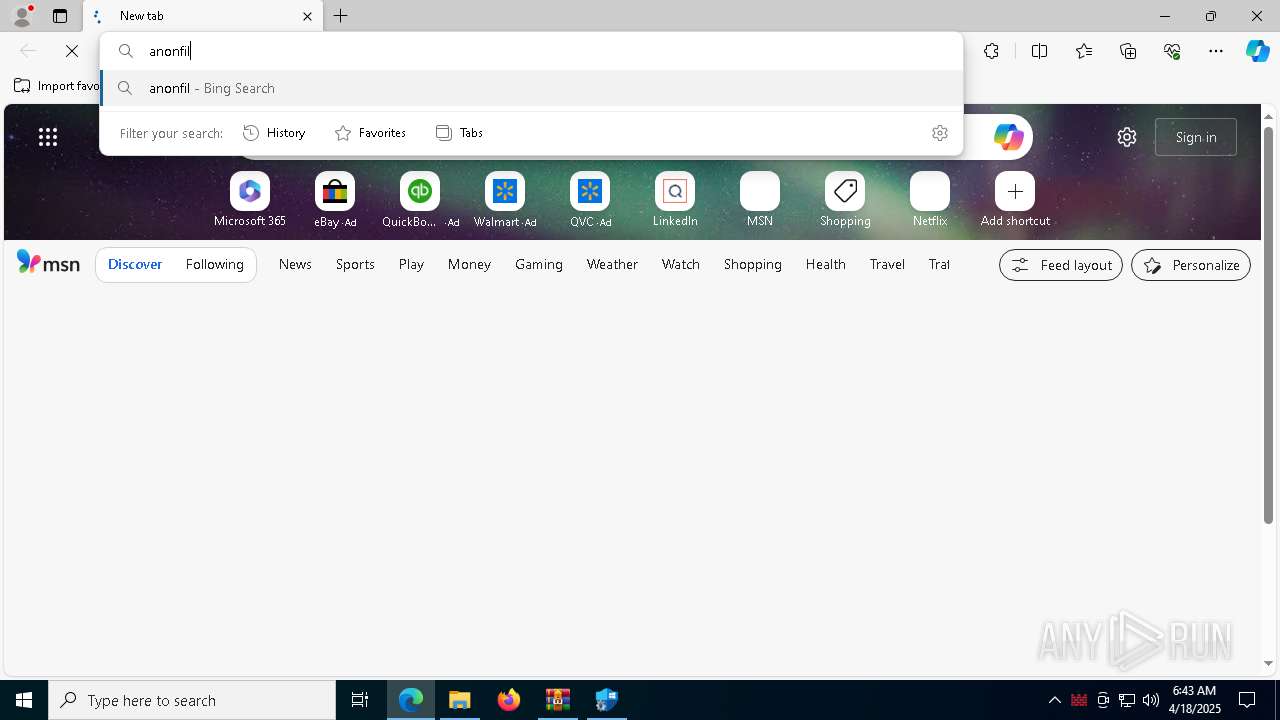Stop loading the page with X button
The width and height of the screenshot is (1280, 720).
coord(72,51)
